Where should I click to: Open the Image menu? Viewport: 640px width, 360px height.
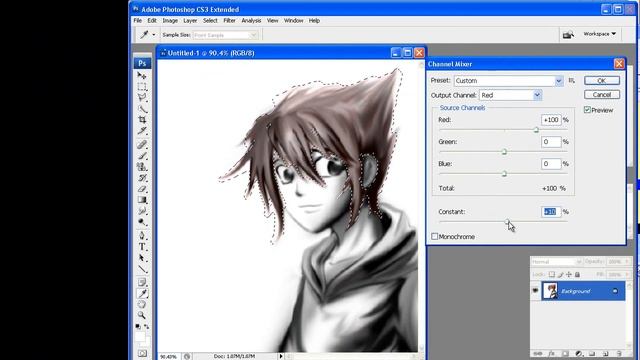(170, 20)
